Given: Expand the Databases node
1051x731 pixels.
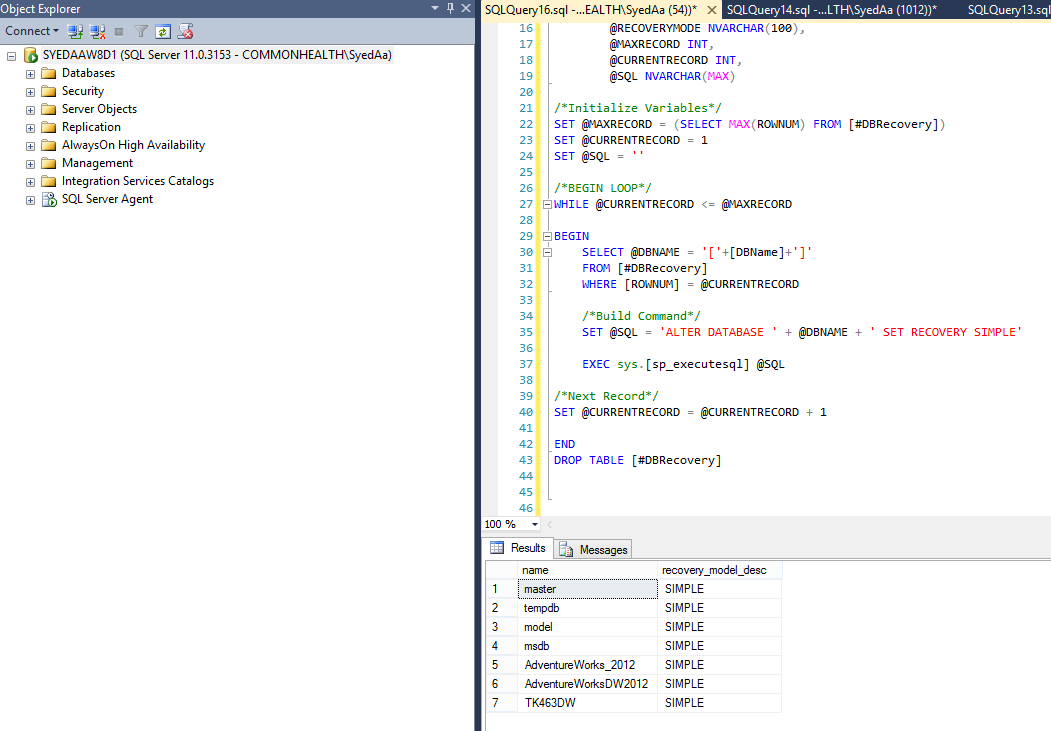Looking at the screenshot, I should pyautogui.click(x=30, y=72).
